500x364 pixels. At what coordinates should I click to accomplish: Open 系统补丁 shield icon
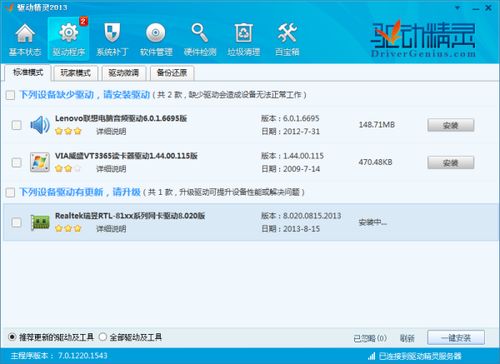click(112, 33)
